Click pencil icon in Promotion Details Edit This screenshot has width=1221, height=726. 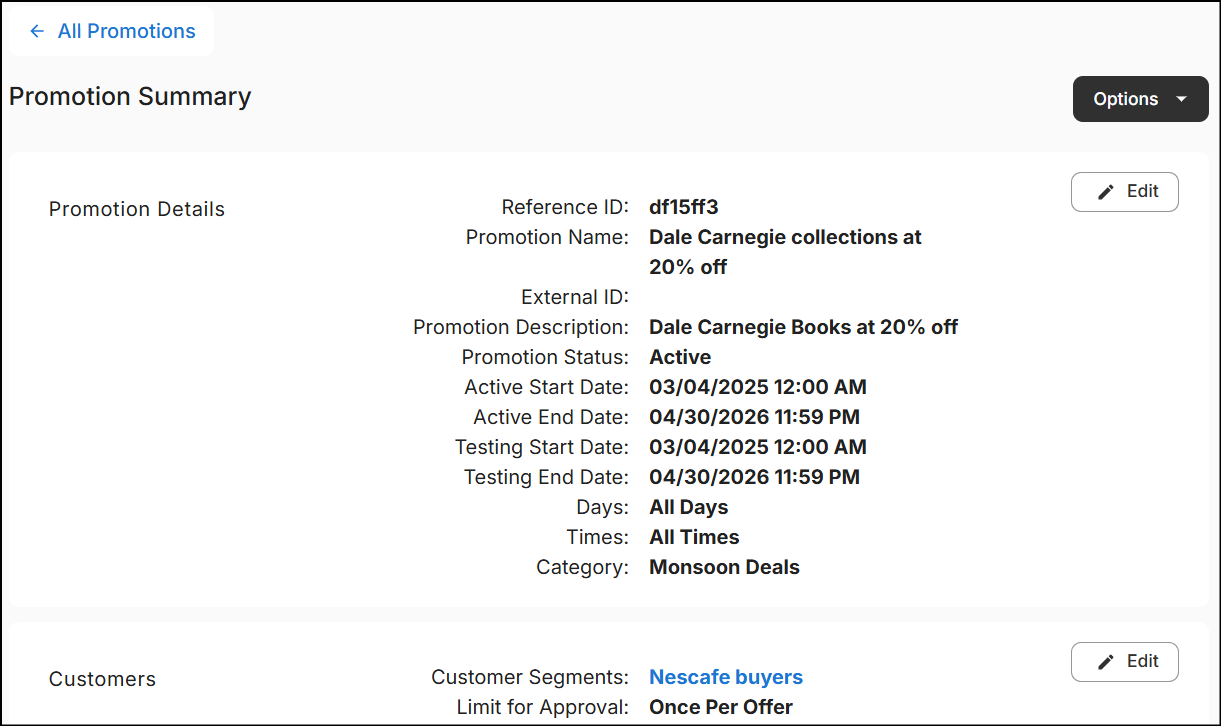1105,192
